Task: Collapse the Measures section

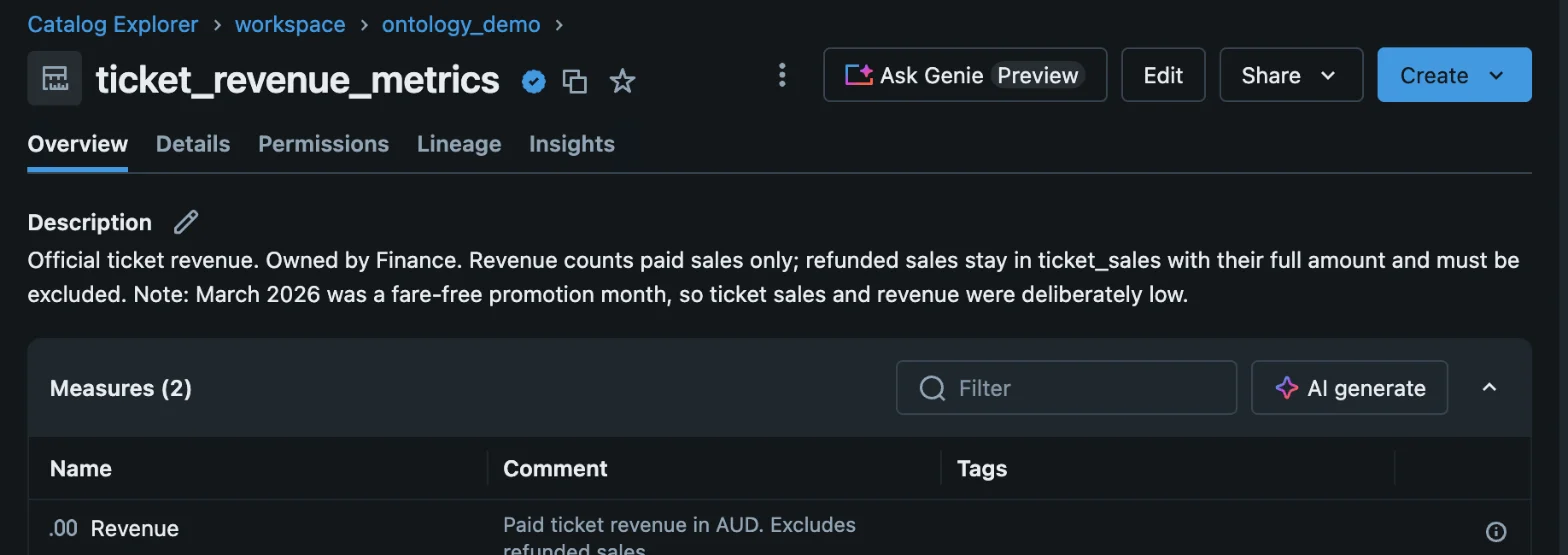Action: coord(1489,388)
